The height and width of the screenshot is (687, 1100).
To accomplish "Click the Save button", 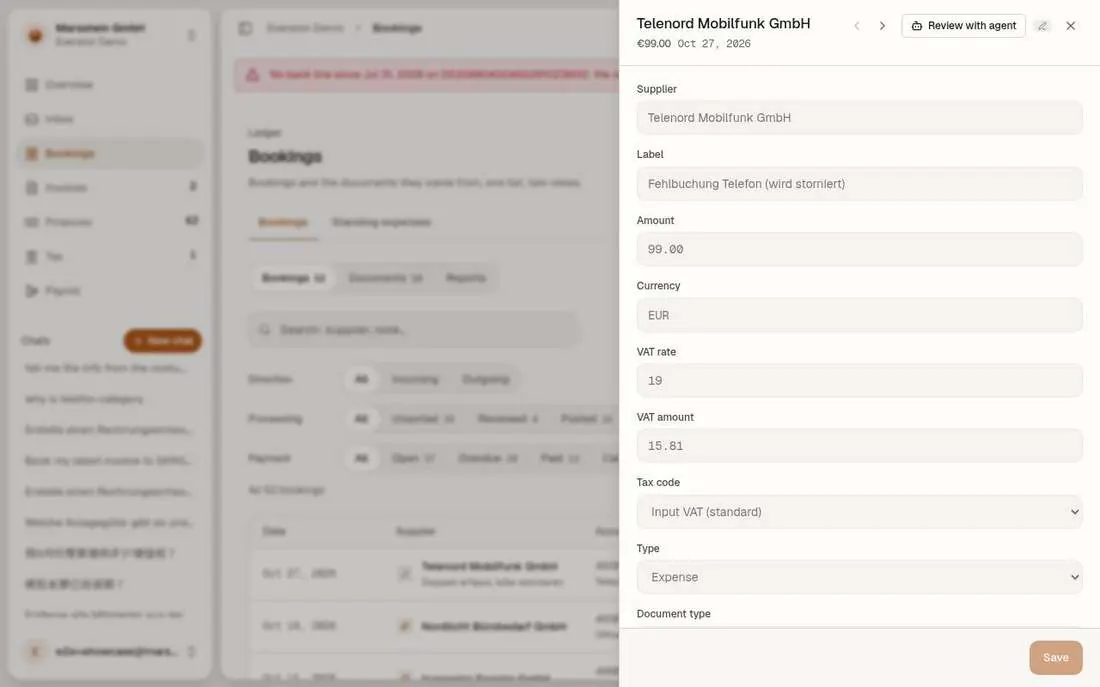I will (x=1056, y=658).
